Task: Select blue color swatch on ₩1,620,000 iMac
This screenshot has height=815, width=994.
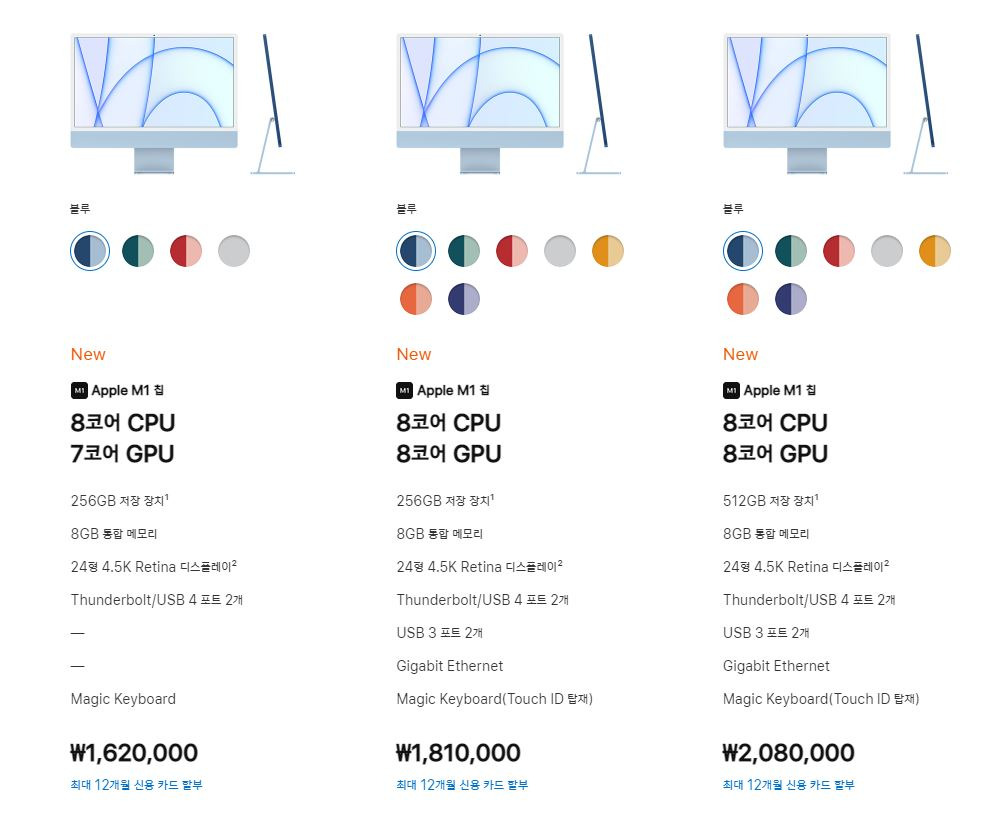Action: (x=90, y=251)
